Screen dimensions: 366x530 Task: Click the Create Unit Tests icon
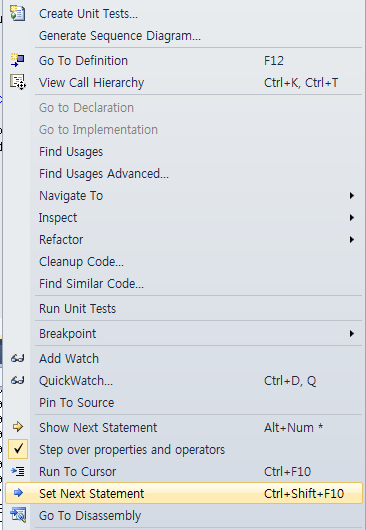(18, 14)
